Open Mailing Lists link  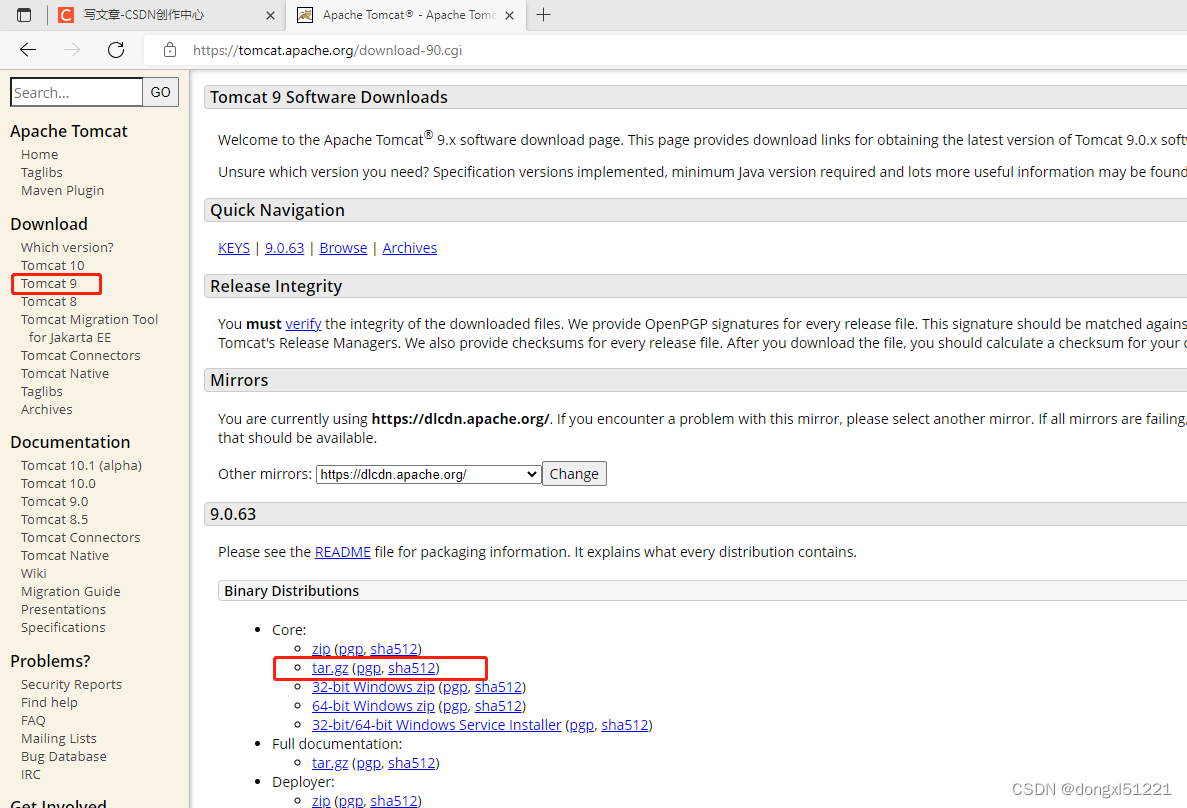(x=59, y=738)
